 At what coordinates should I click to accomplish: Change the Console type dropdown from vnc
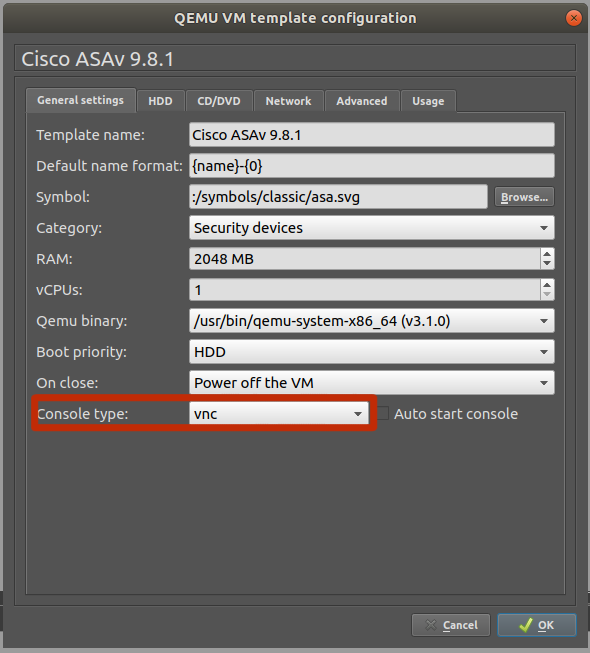[279, 414]
